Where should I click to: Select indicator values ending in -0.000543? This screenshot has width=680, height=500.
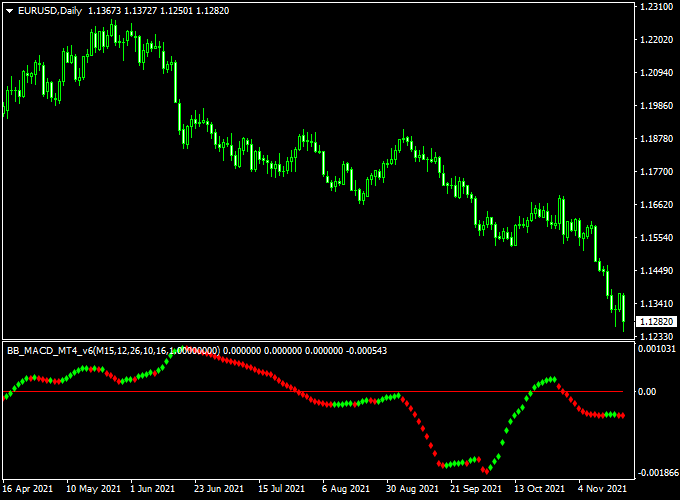pos(305,350)
